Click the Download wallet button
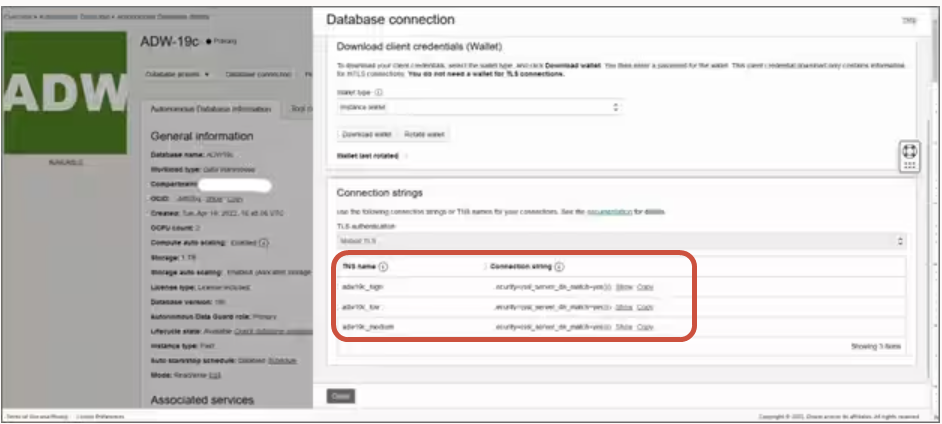Image resolution: width=942 pixels, height=424 pixels. [x=366, y=135]
